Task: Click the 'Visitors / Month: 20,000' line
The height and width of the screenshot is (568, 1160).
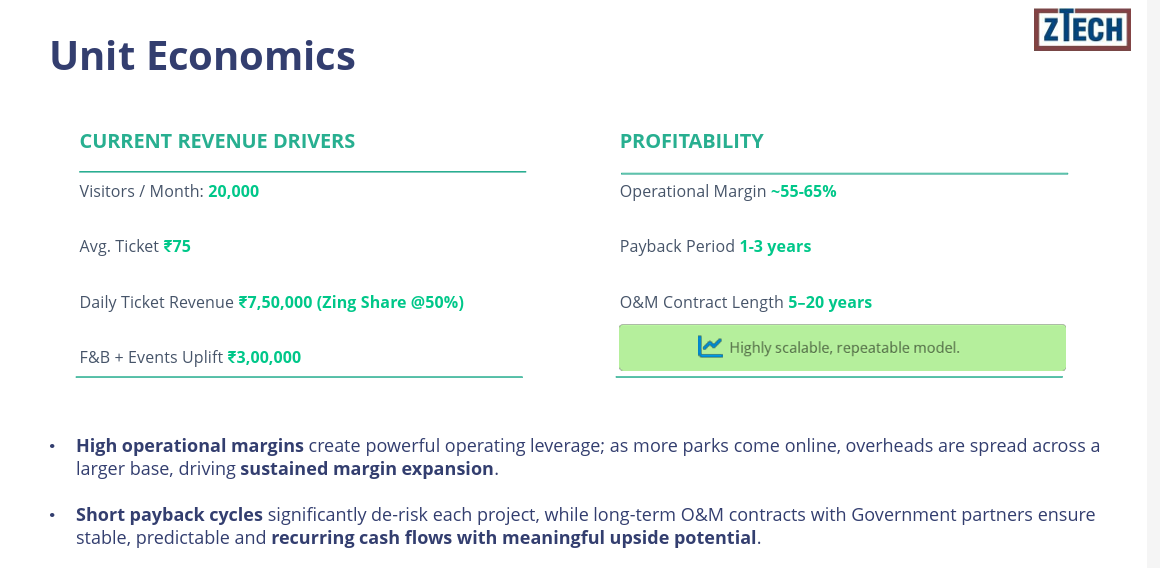Action: (169, 191)
